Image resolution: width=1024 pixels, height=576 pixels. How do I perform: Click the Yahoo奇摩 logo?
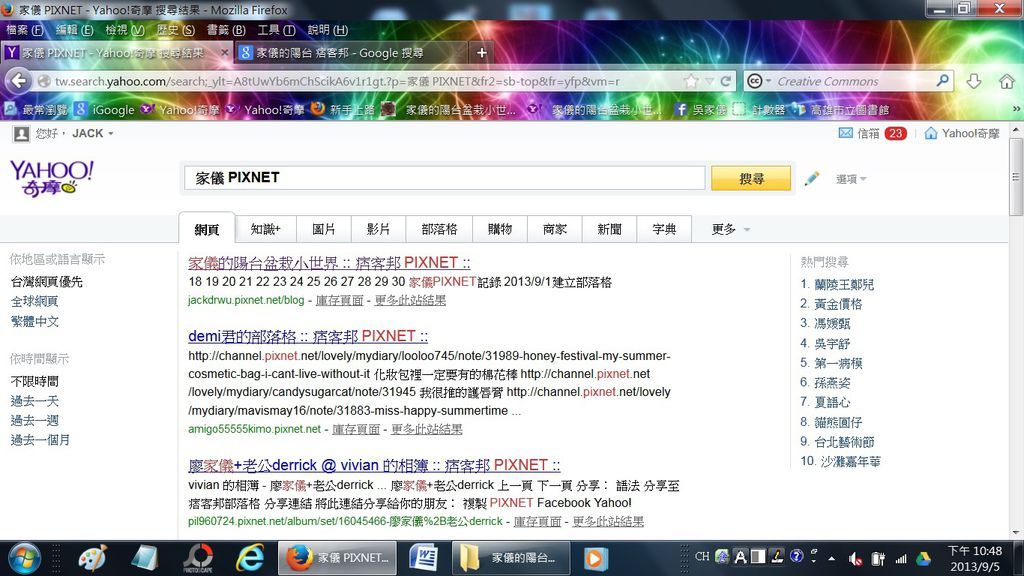(52, 178)
